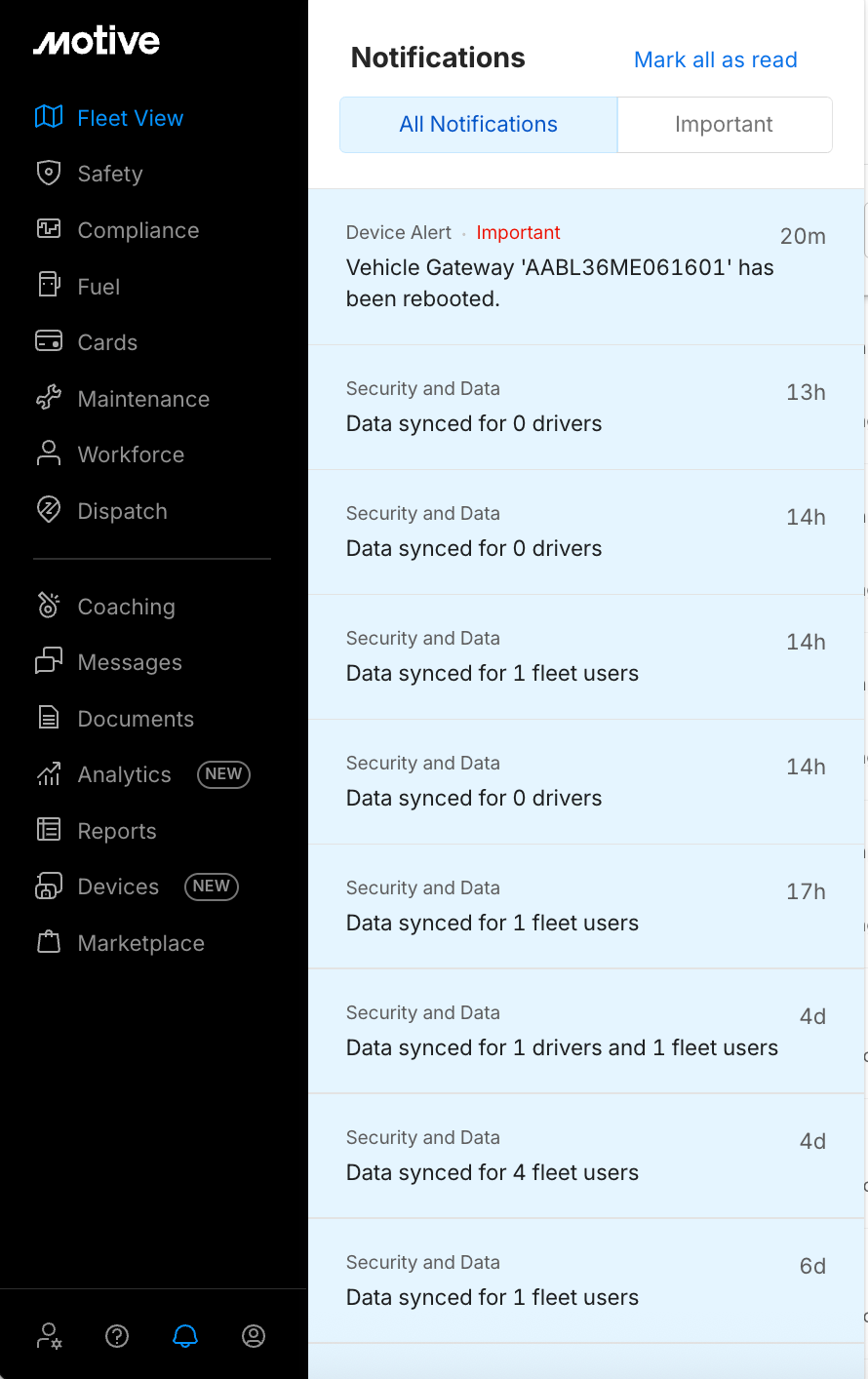
Task: Click the notifications bell icon
Action: 185,1335
